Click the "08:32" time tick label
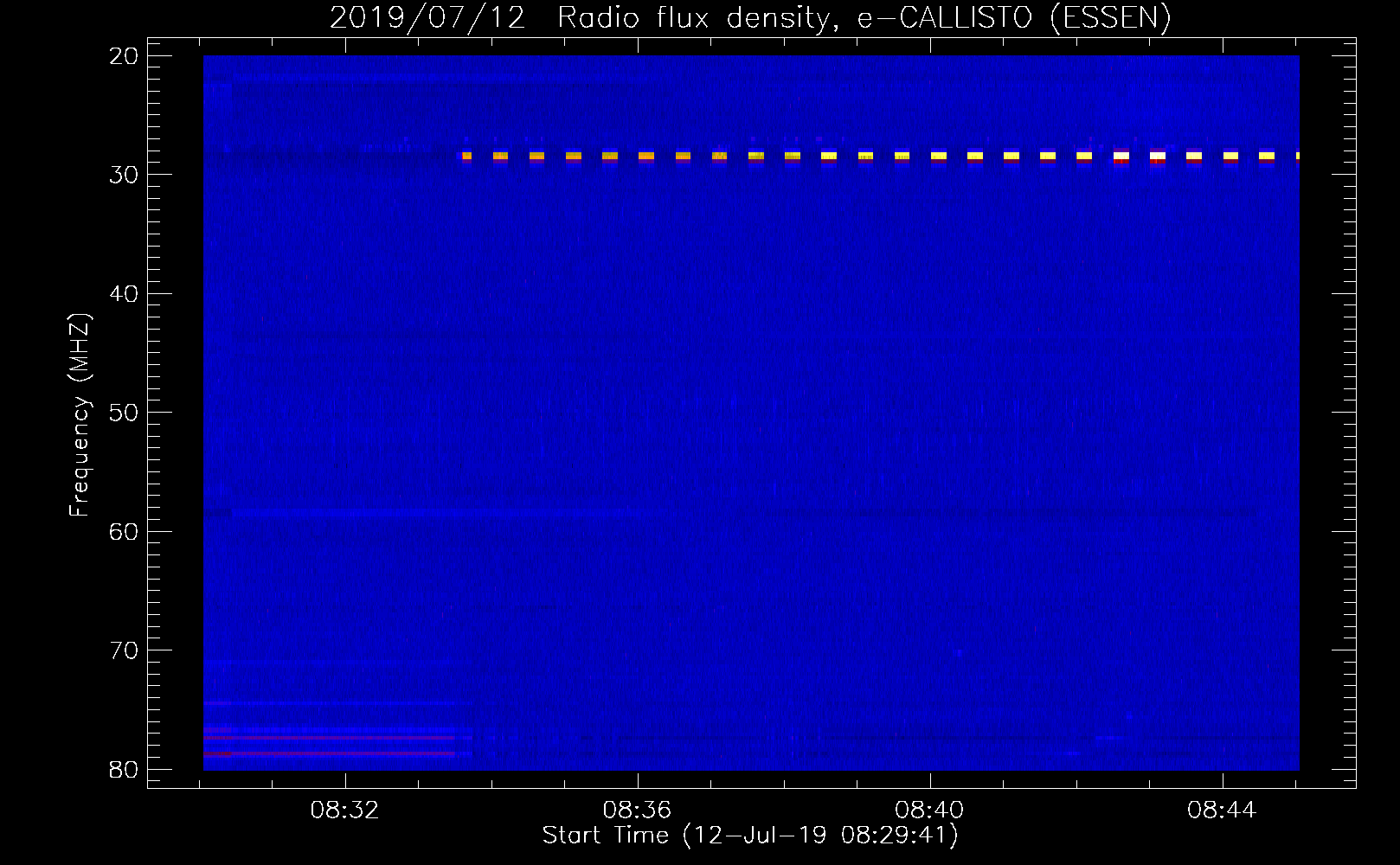The width and height of the screenshot is (1400, 865). click(x=345, y=811)
